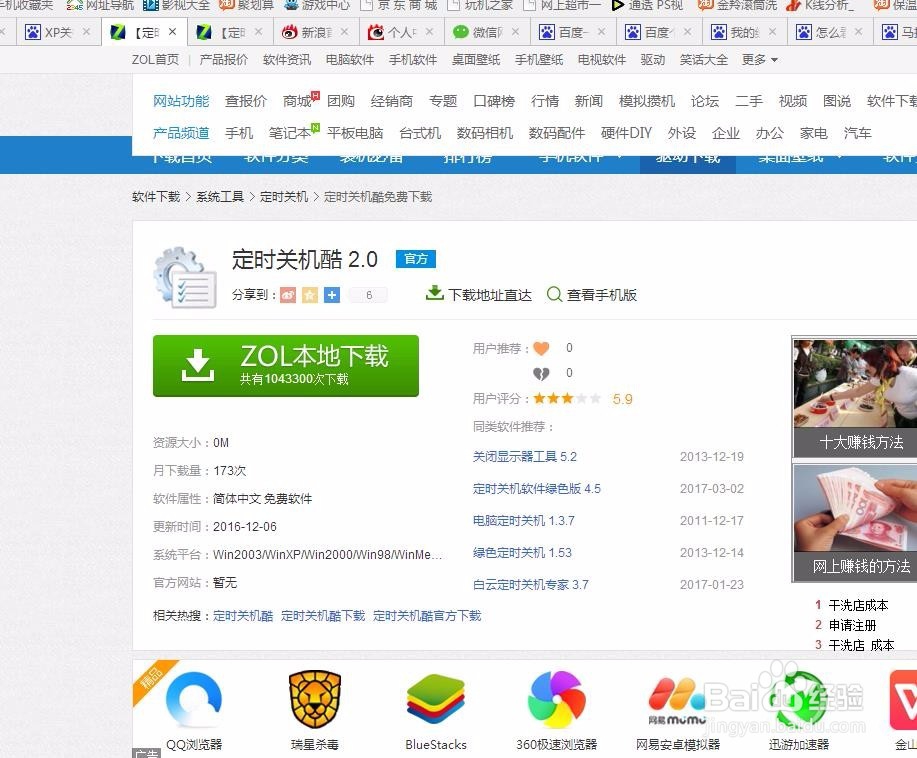
Task: Open the 网上赚钱的方法 ad thumbnail
Action: [855, 522]
